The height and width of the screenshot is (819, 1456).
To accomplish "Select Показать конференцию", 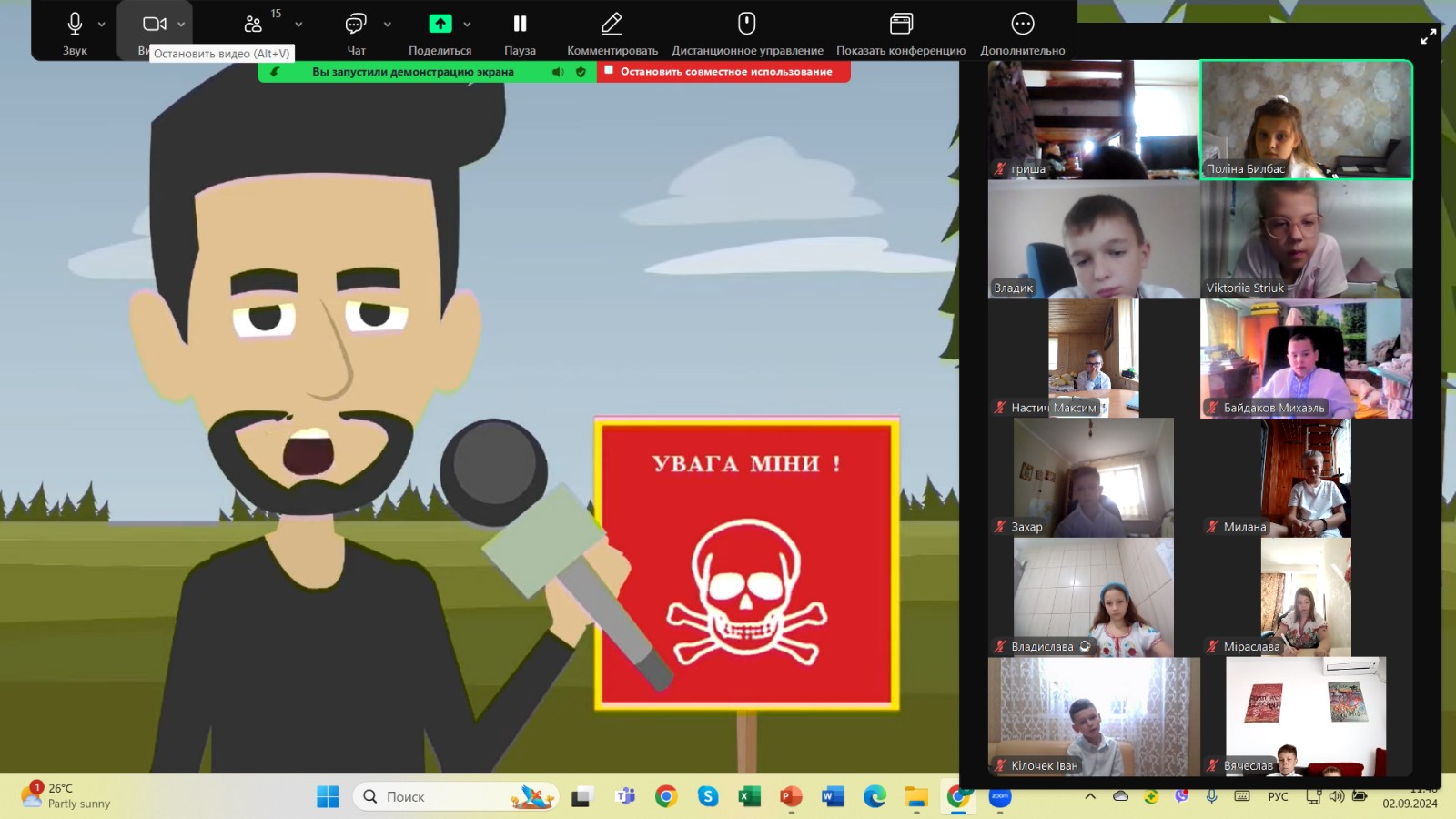I will [x=901, y=25].
